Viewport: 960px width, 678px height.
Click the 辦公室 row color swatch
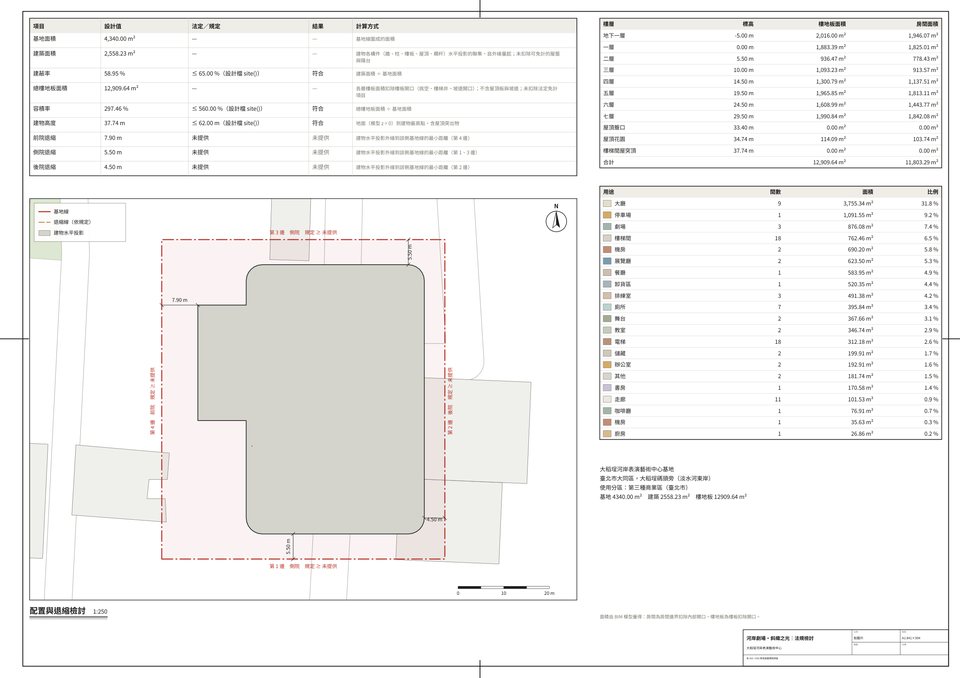607,364
